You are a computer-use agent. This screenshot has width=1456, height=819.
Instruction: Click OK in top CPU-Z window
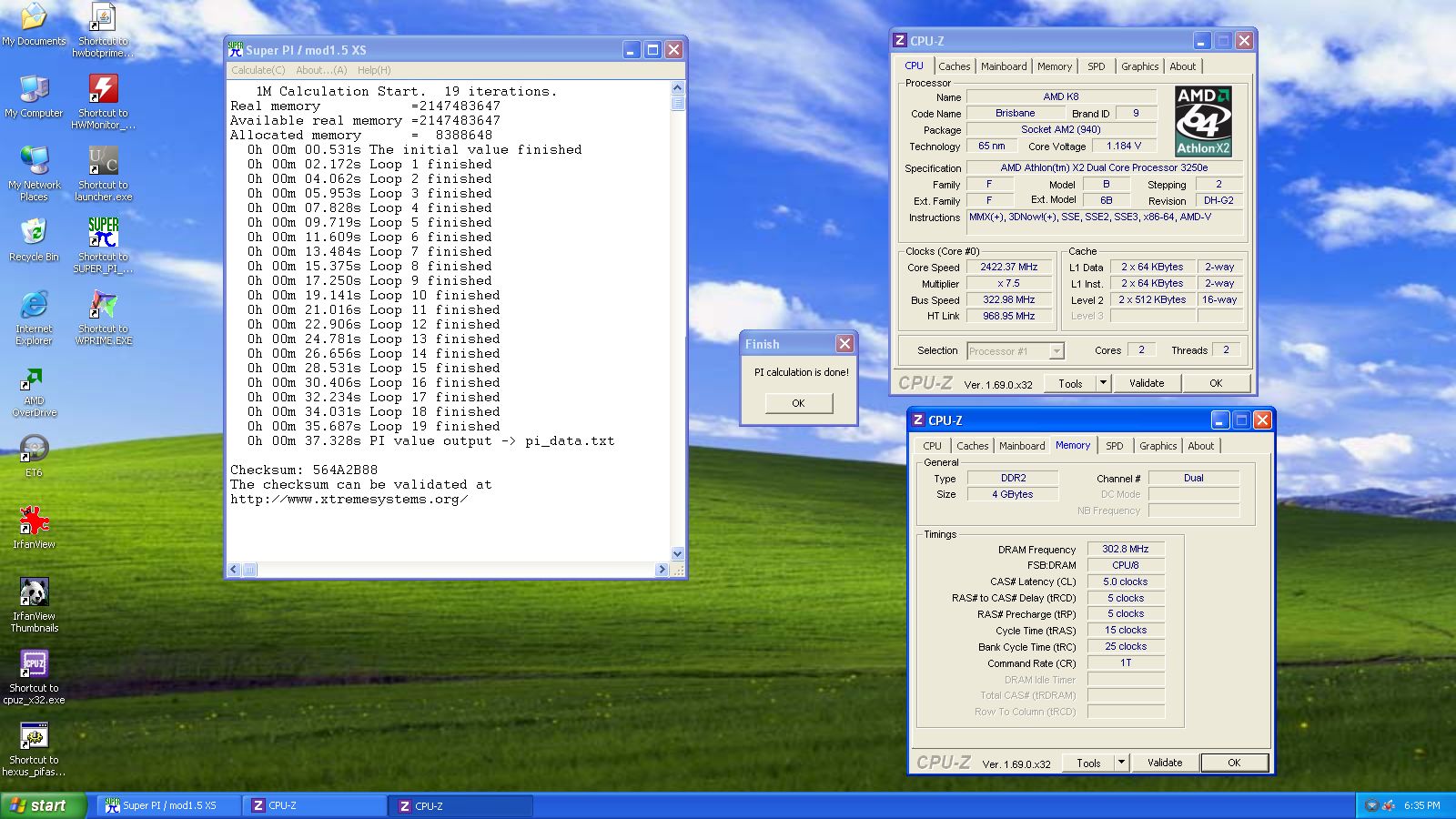point(1216,383)
